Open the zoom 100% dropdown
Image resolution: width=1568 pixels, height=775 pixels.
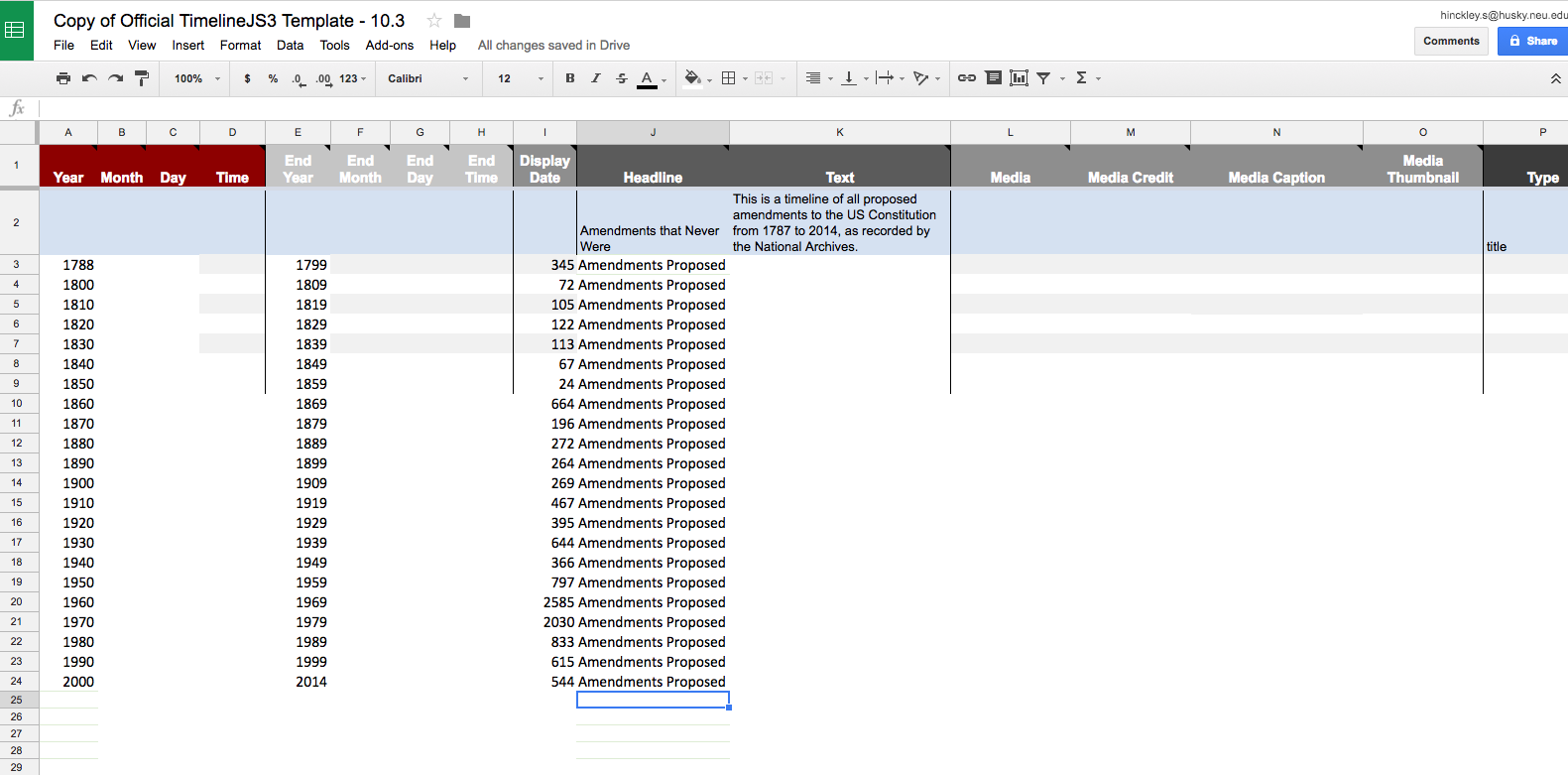[196, 78]
